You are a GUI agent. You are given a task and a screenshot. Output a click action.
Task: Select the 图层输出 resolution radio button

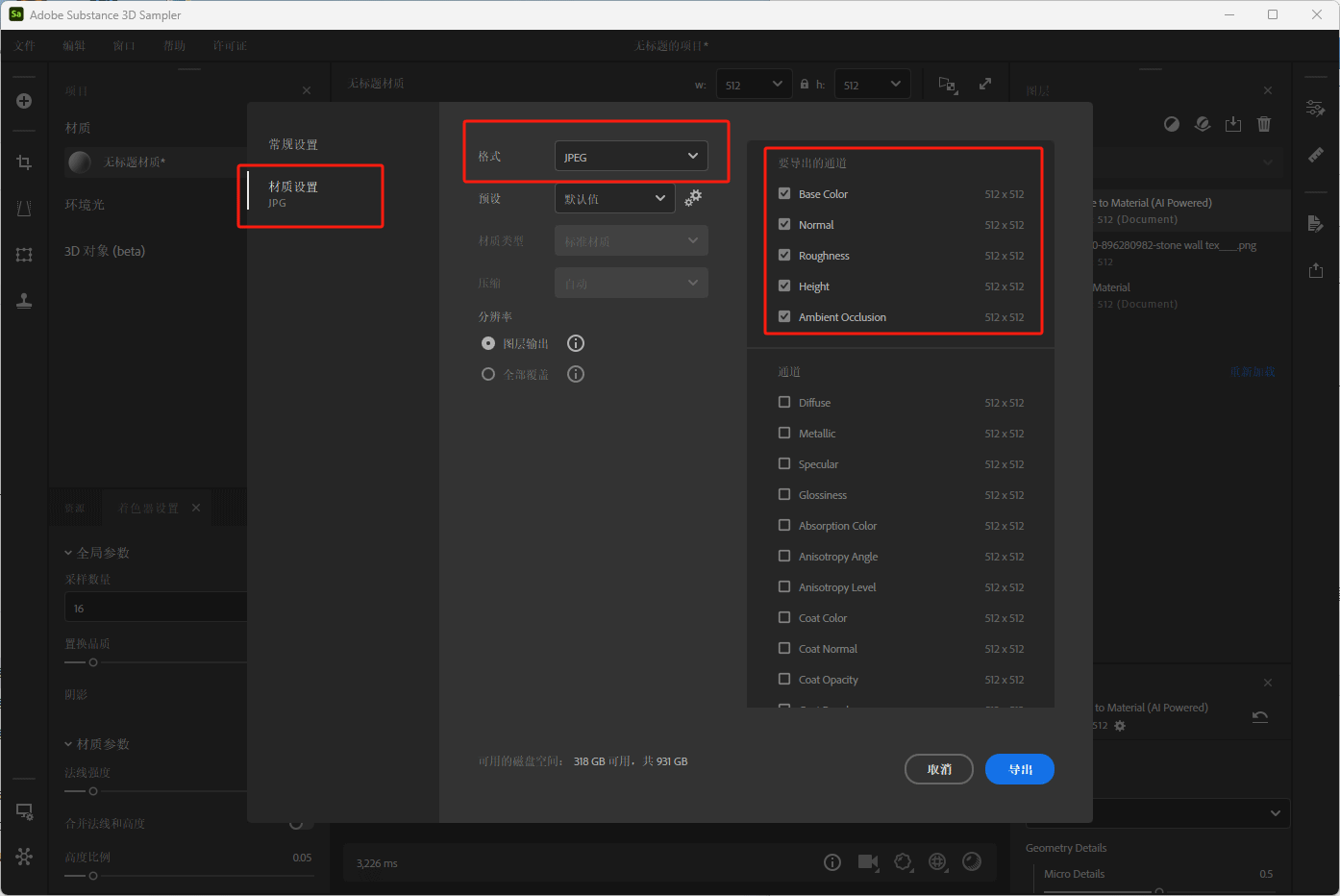click(488, 343)
